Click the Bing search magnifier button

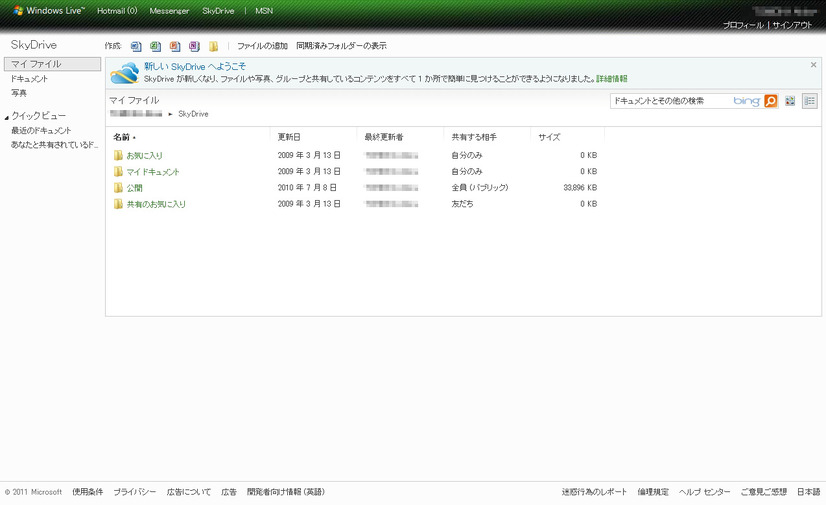coord(771,101)
